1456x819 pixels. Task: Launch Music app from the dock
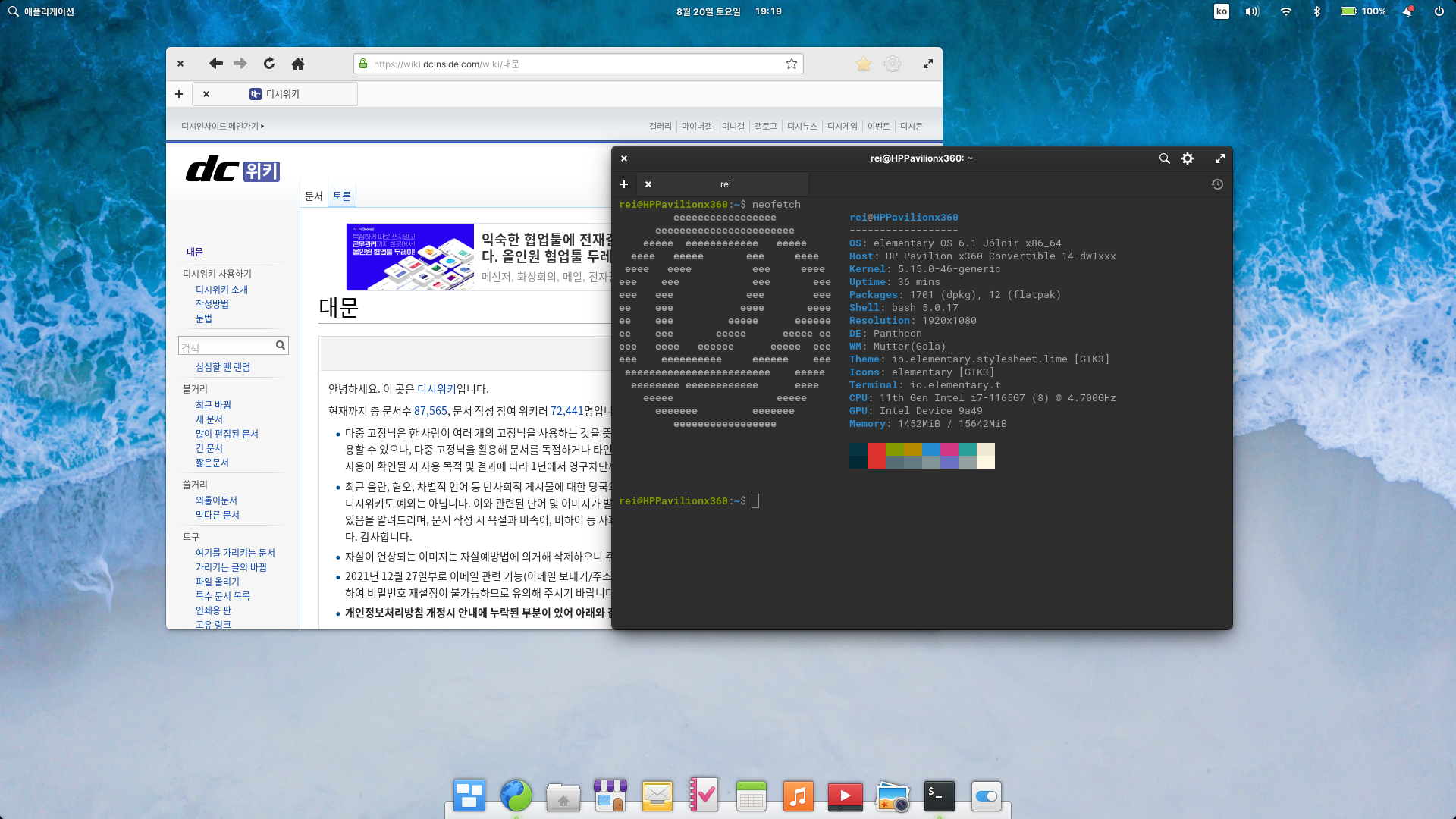click(x=798, y=796)
